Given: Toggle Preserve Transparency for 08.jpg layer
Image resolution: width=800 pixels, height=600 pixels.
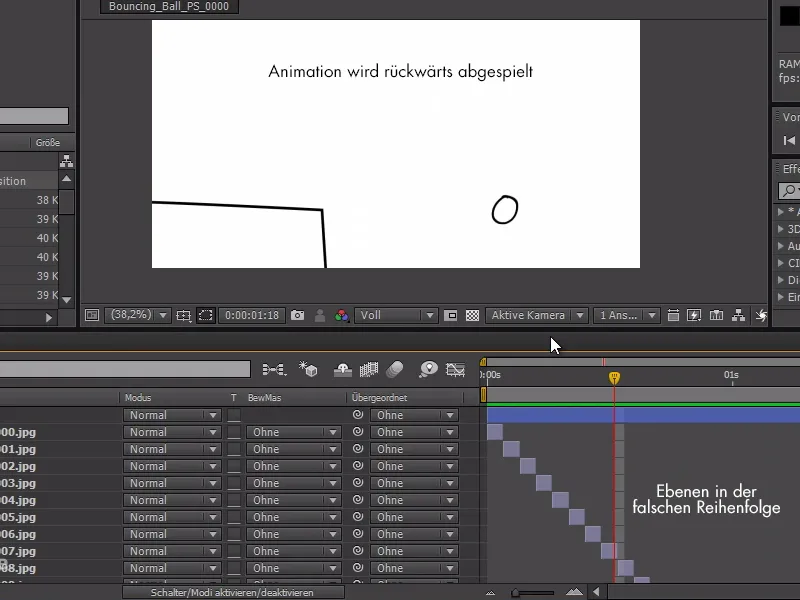Looking at the screenshot, I should pyautogui.click(x=234, y=568).
